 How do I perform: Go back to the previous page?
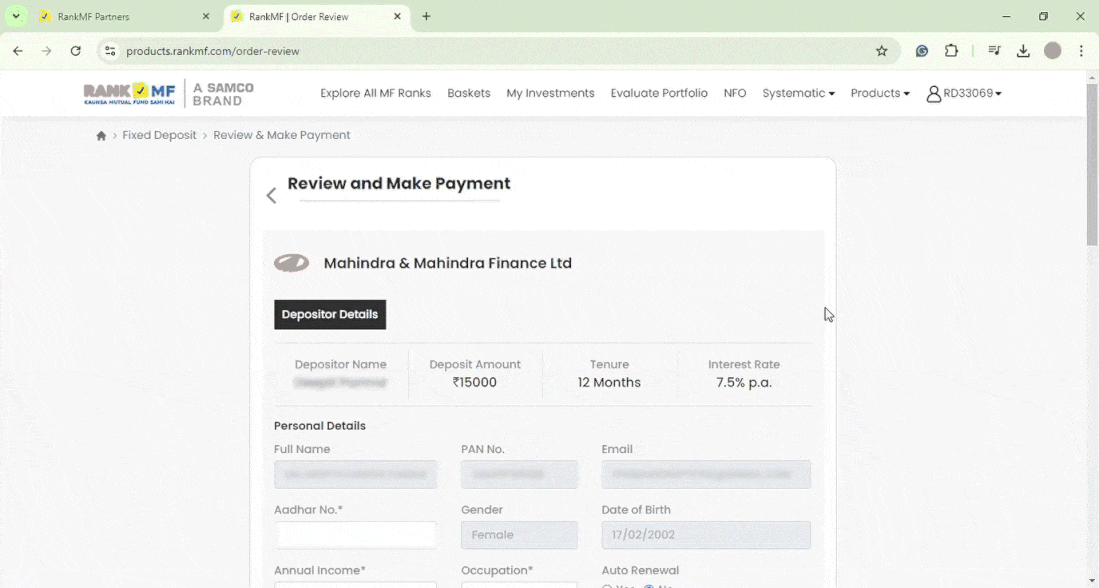[x=18, y=51]
